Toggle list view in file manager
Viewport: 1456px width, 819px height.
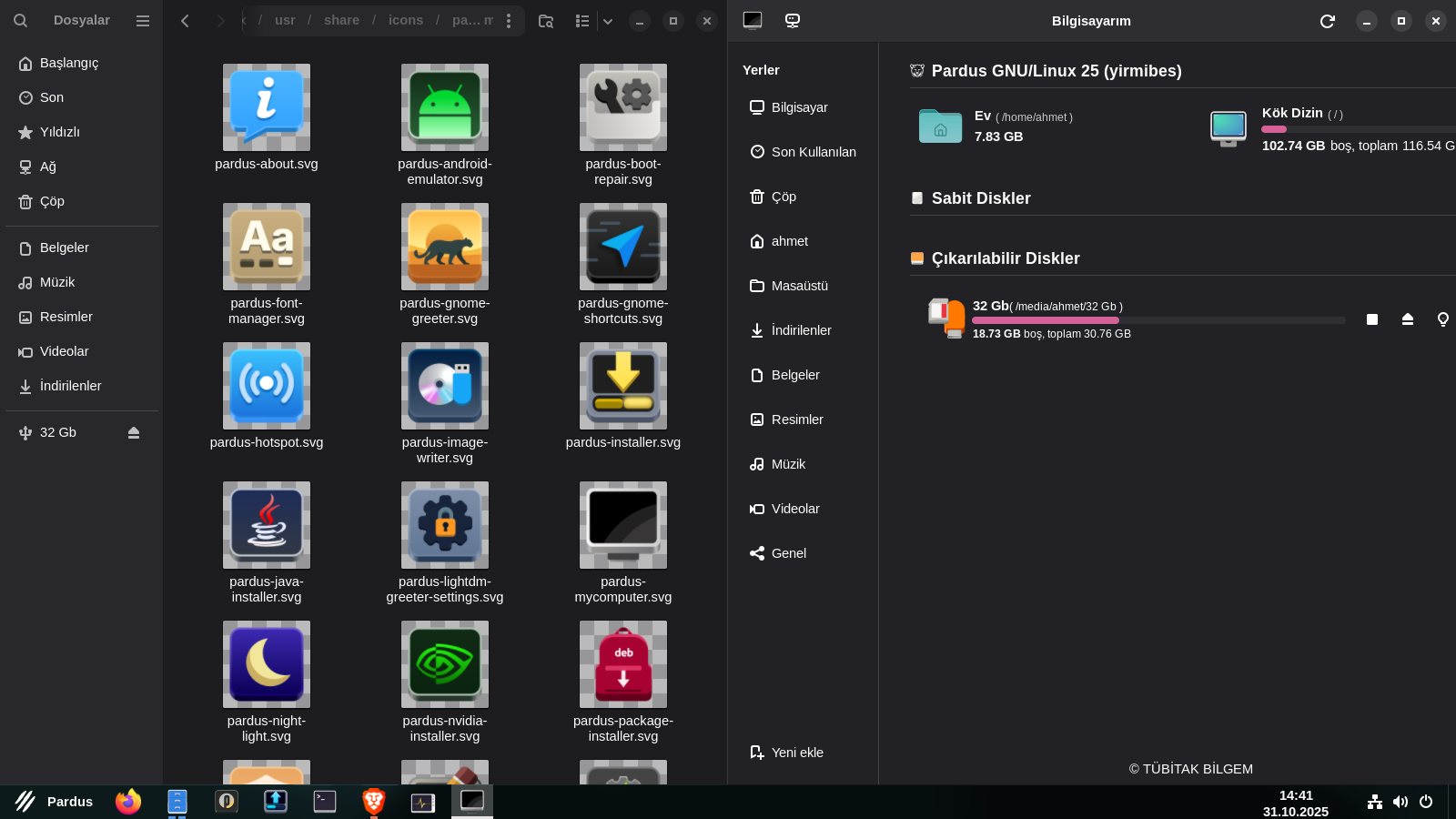pyautogui.click(x=582, y=21)
